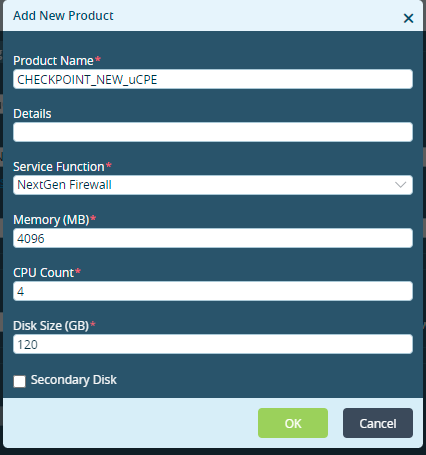Click the empty Details input field
Viewport: 426px width, 455px height.
[x=213, y=132]
